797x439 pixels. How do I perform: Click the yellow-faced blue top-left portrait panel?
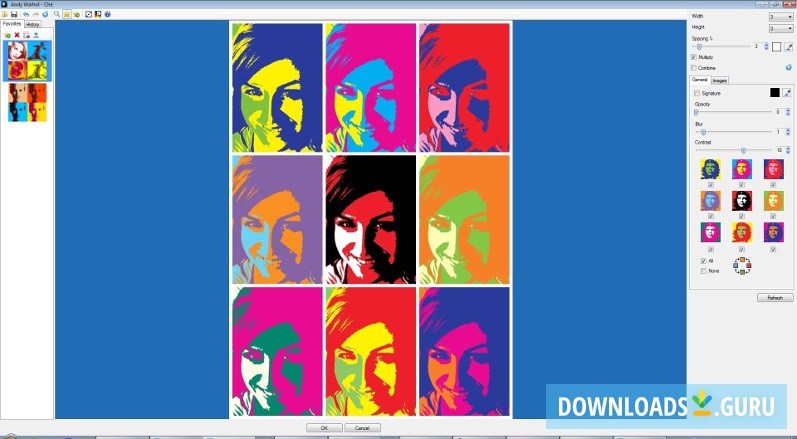point(277,87)
